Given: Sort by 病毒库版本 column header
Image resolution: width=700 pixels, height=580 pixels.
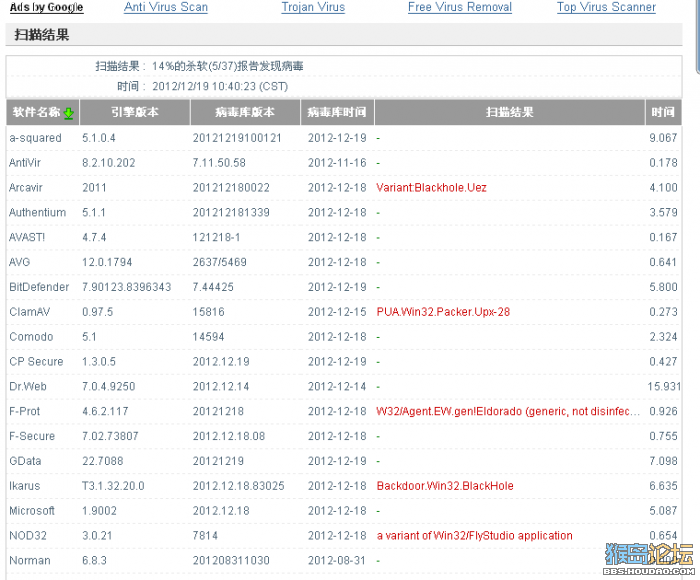Looking at the screenshot, I should 245,112.
